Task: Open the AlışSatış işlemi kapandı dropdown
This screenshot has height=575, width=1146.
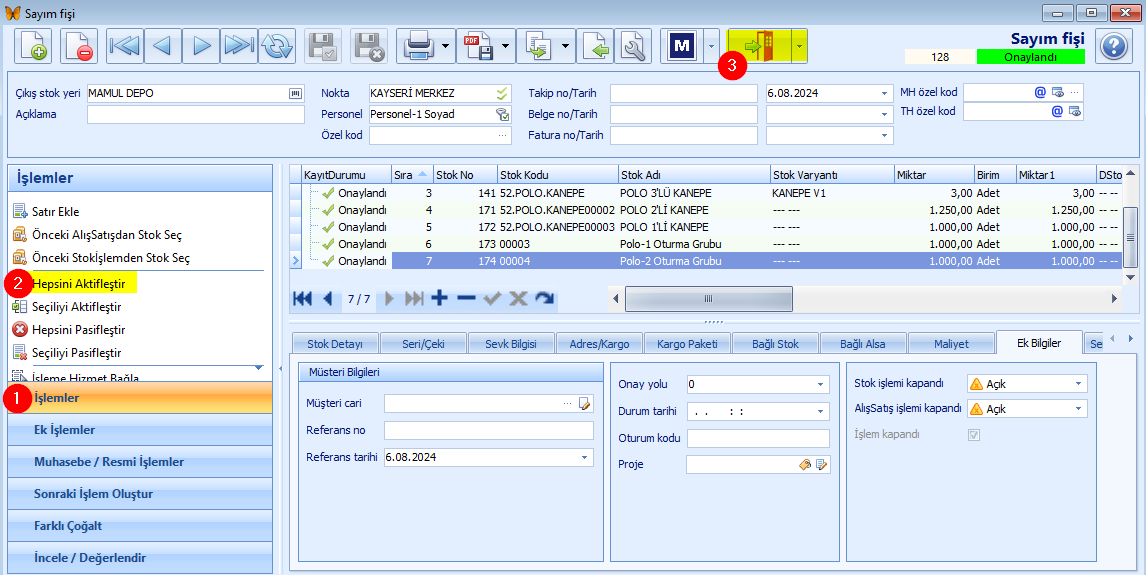Action: point(1079,409)
